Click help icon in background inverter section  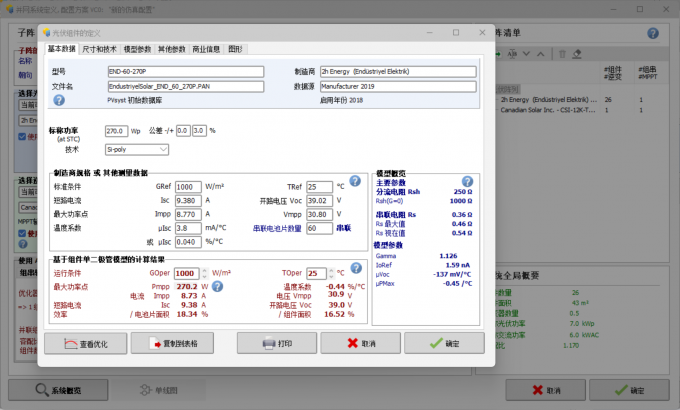[23, 244]
